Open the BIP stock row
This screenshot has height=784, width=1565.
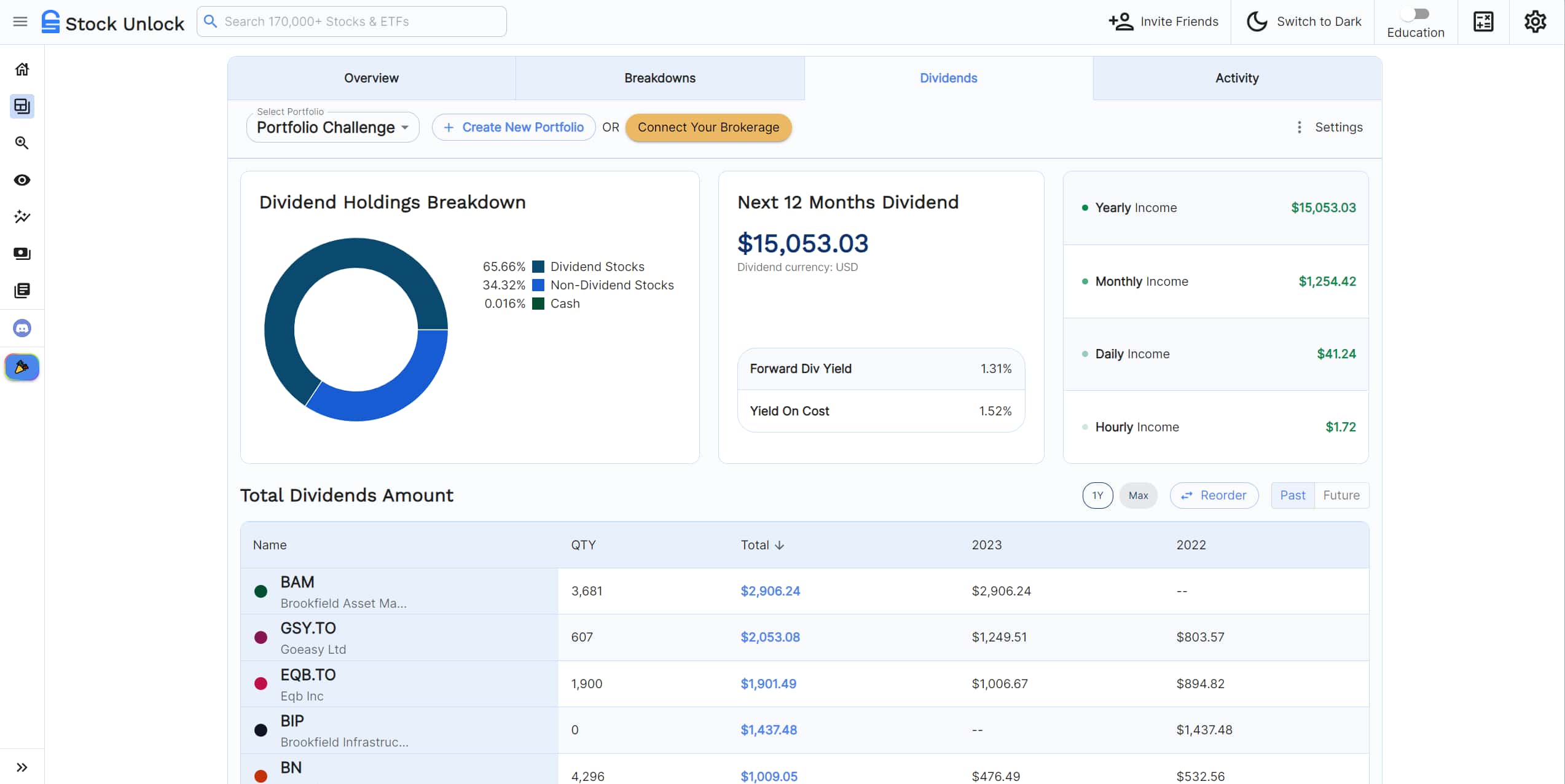tap(804, 730)
